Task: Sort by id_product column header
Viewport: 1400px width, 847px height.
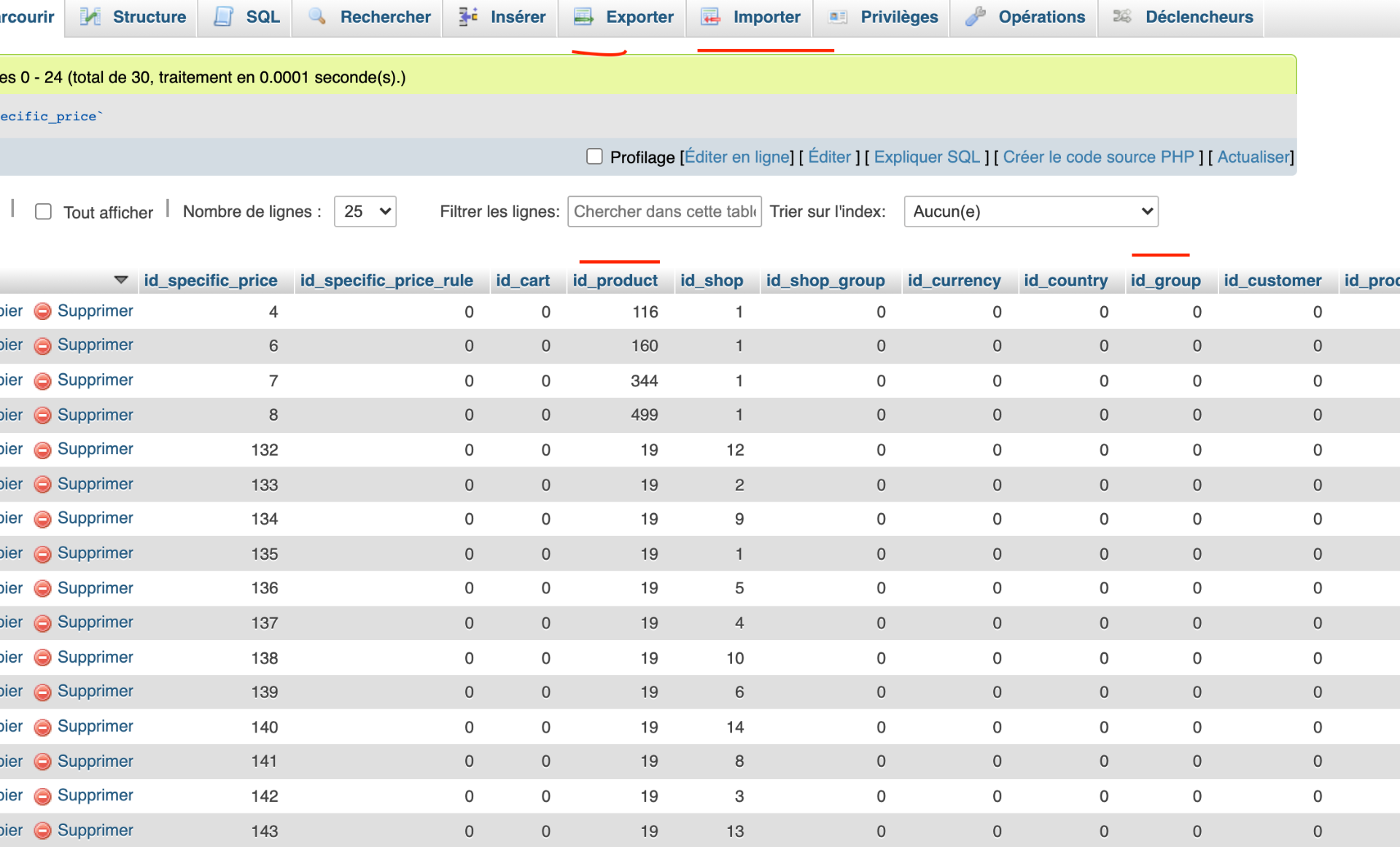Action: coord(615,280)
